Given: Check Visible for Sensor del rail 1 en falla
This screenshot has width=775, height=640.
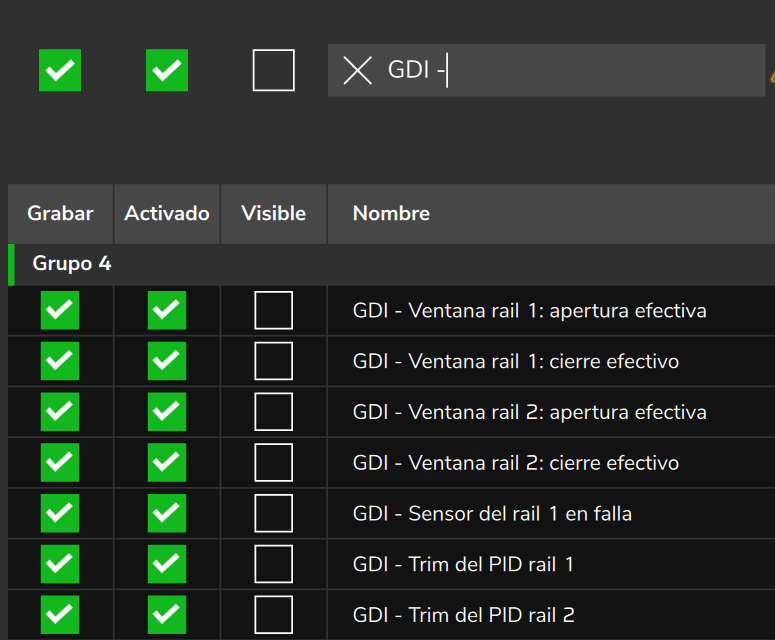Looking at the screenshot, I should (x=273, y=513).
